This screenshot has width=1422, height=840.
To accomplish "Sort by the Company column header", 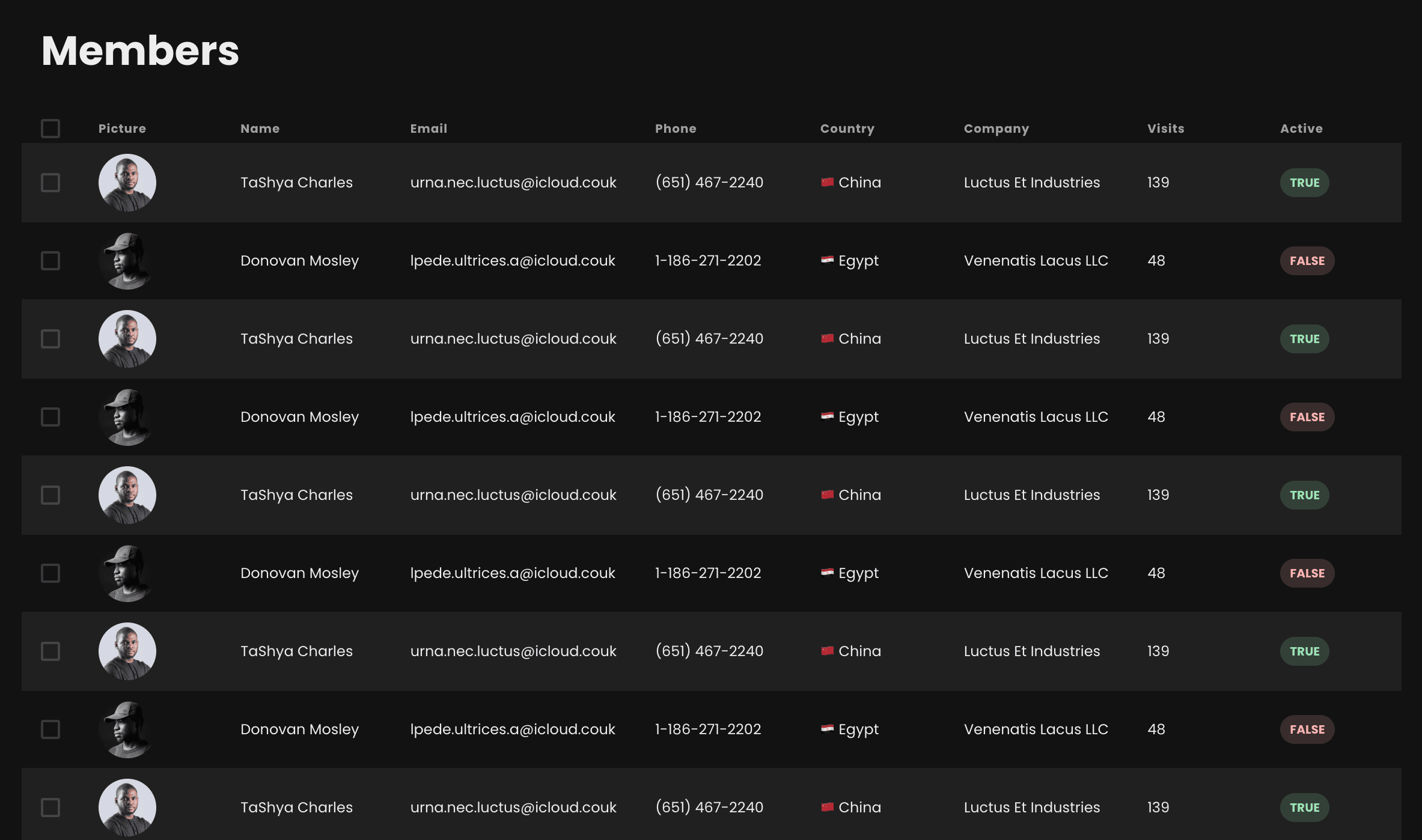I will [x=996, y=129].
